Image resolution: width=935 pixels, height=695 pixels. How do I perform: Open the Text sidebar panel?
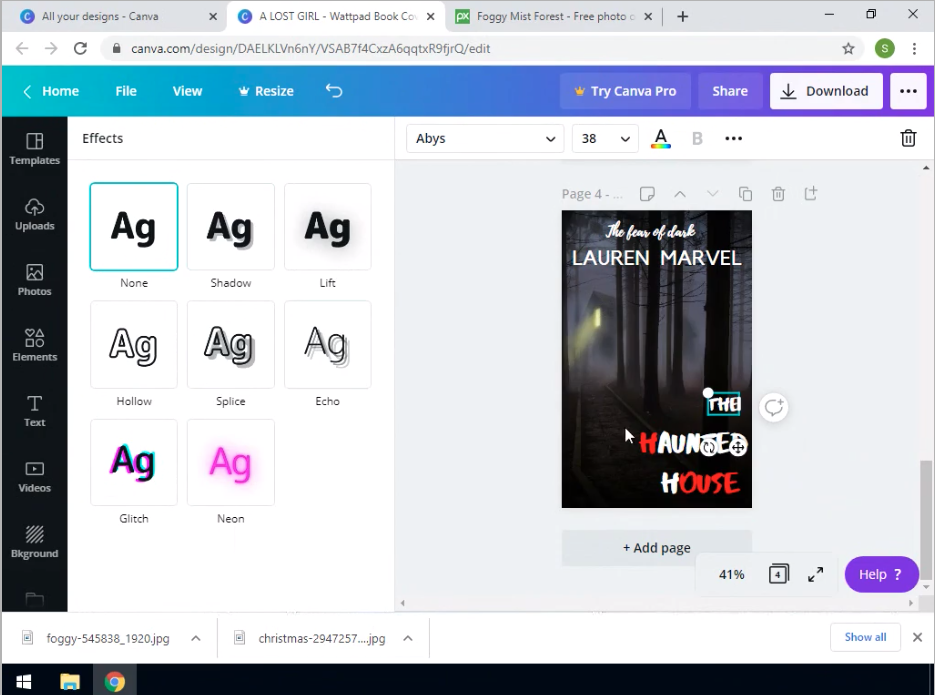(35, 411)
